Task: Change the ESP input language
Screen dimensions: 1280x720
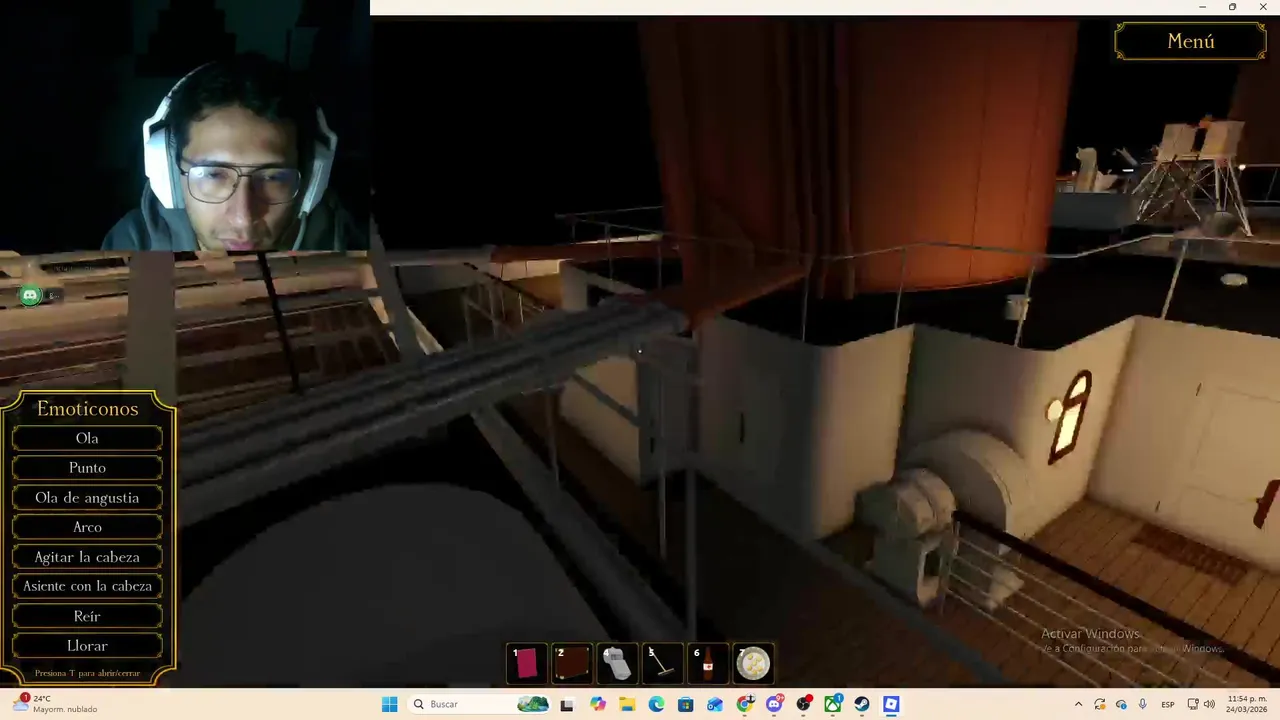Action: tap(1167, 704)
